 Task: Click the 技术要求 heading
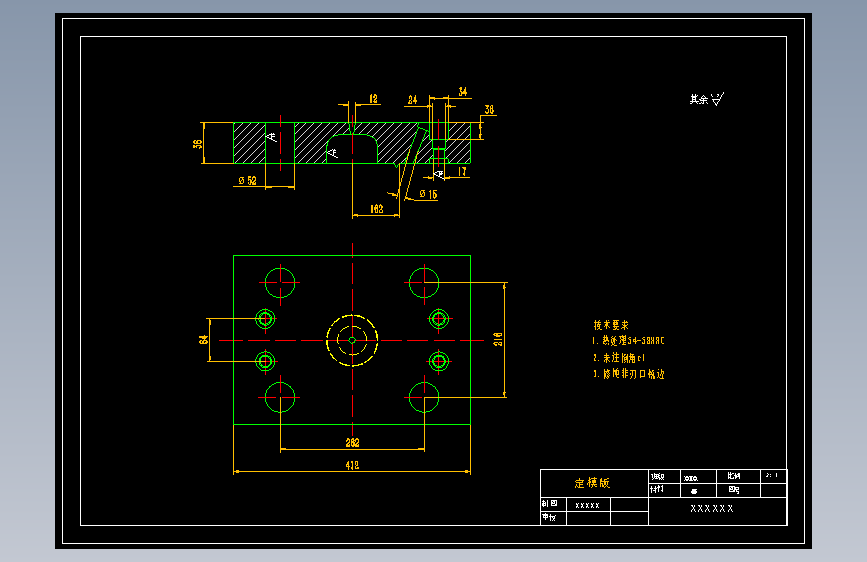point(611,325)
